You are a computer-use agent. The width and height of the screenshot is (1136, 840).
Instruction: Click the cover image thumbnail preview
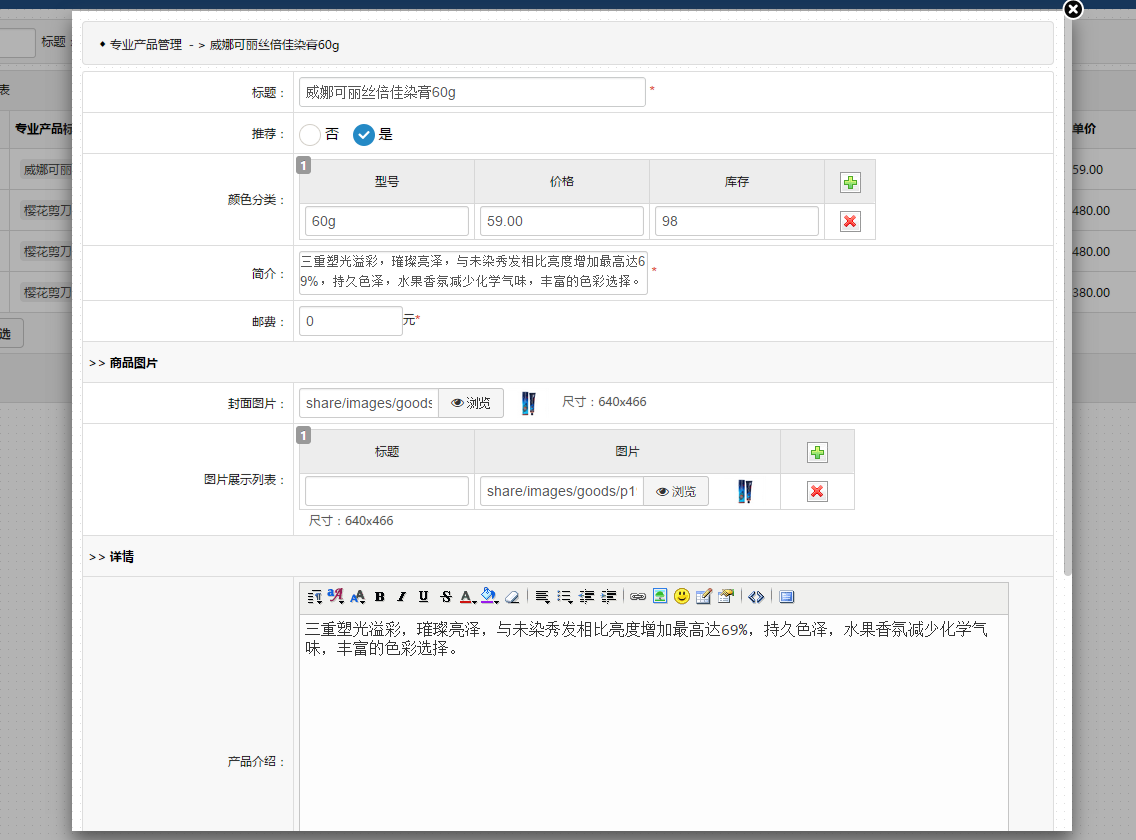[x=529, y=404]
